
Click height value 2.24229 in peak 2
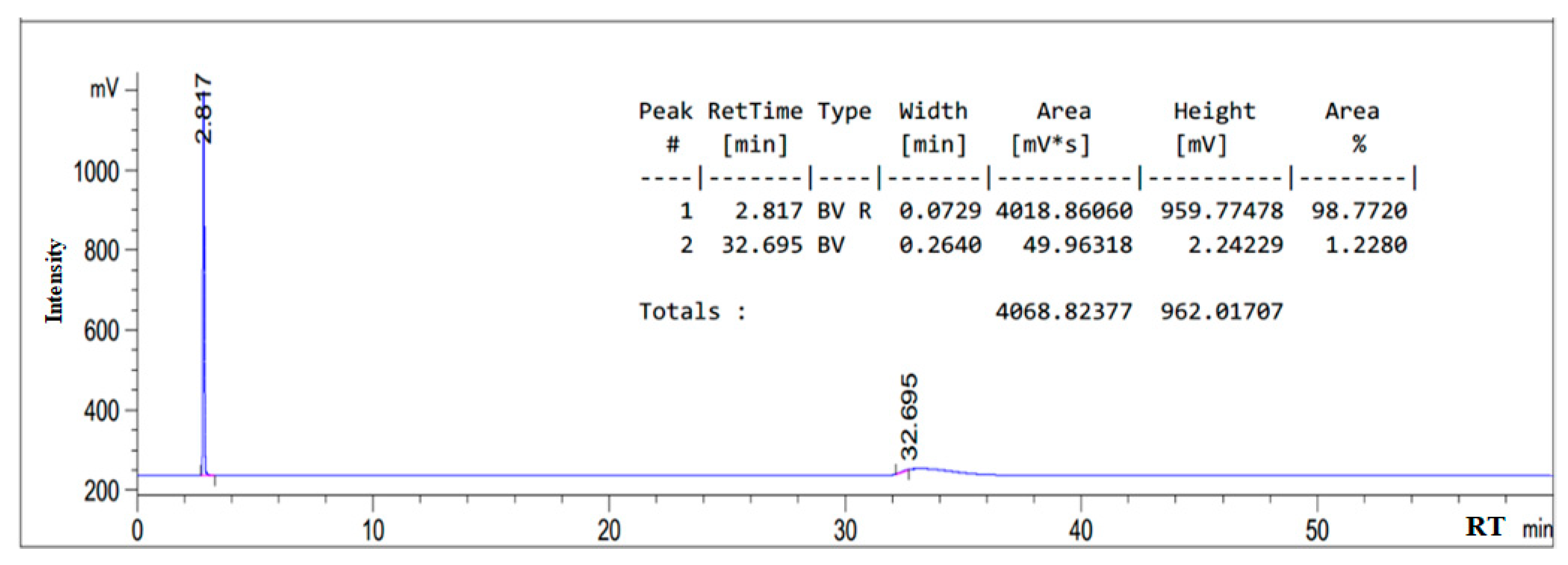click(x=1235, y=245)
